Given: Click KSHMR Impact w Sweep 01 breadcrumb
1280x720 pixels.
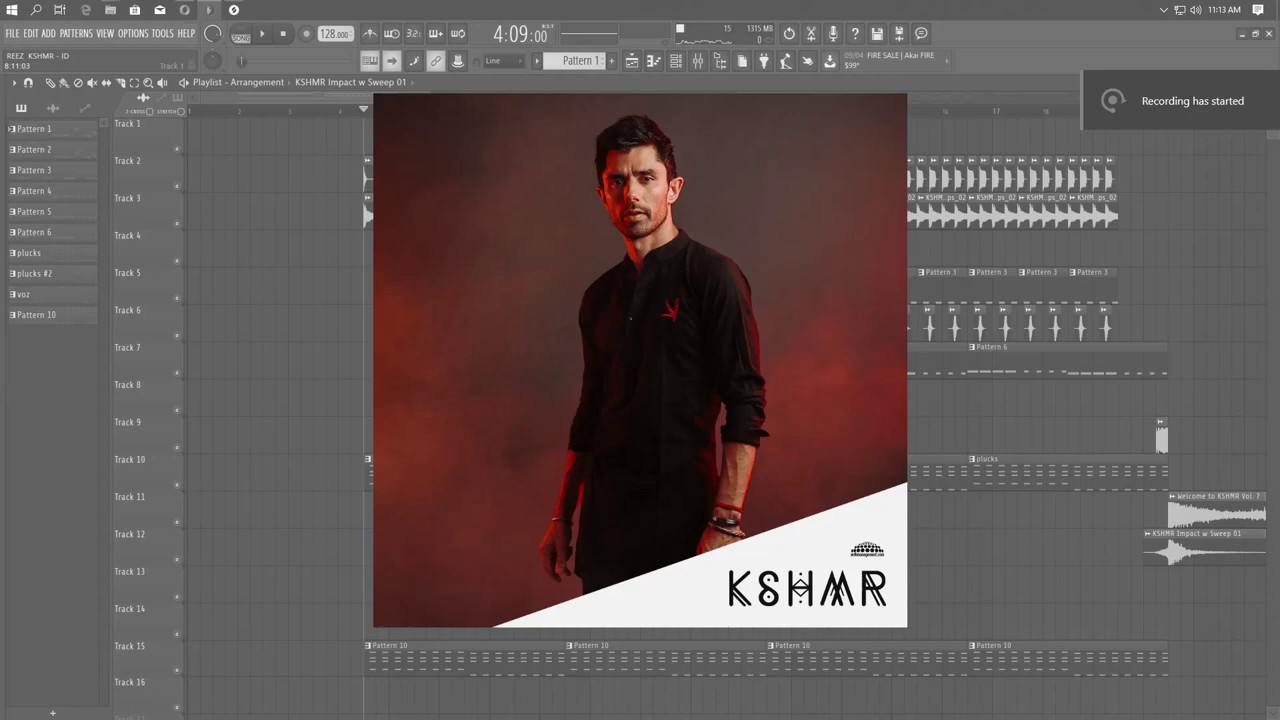Looking at the screenshot, I should coord(350,82).
